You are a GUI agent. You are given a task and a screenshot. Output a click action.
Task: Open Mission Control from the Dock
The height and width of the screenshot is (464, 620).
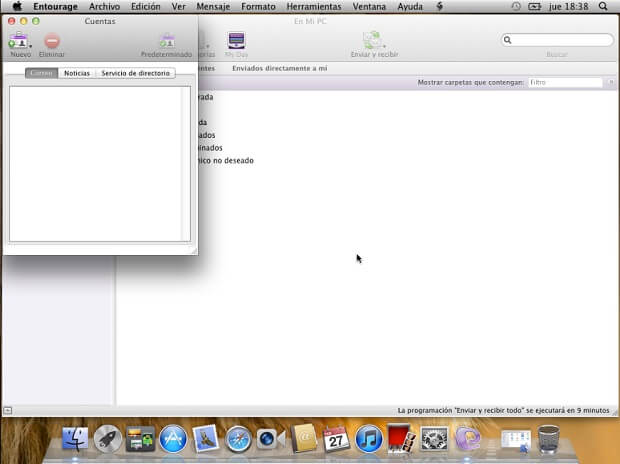(x=140, y=439)
